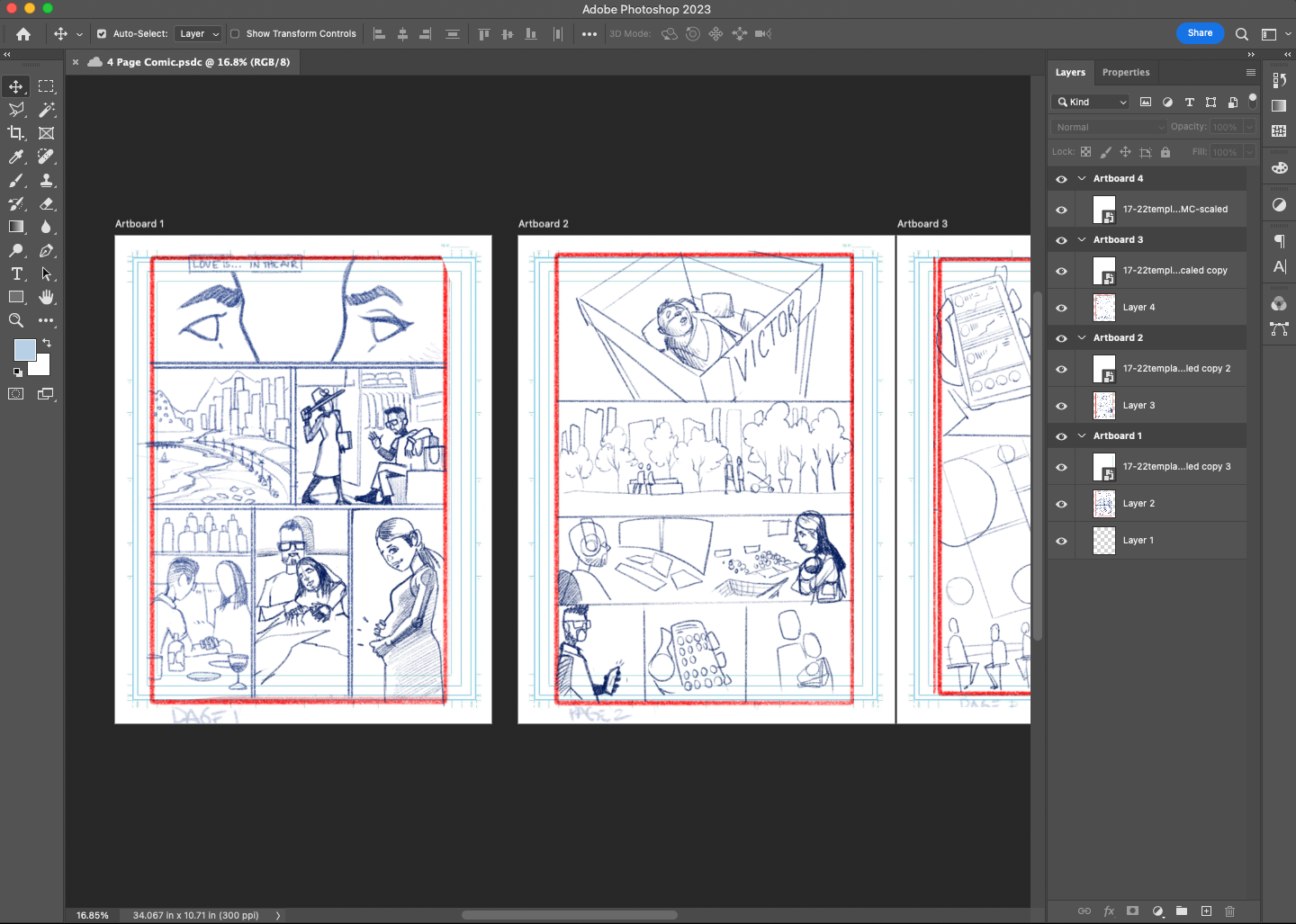Click the Share button
Screen dimensions: 1296x924
tap(1200, 33)
